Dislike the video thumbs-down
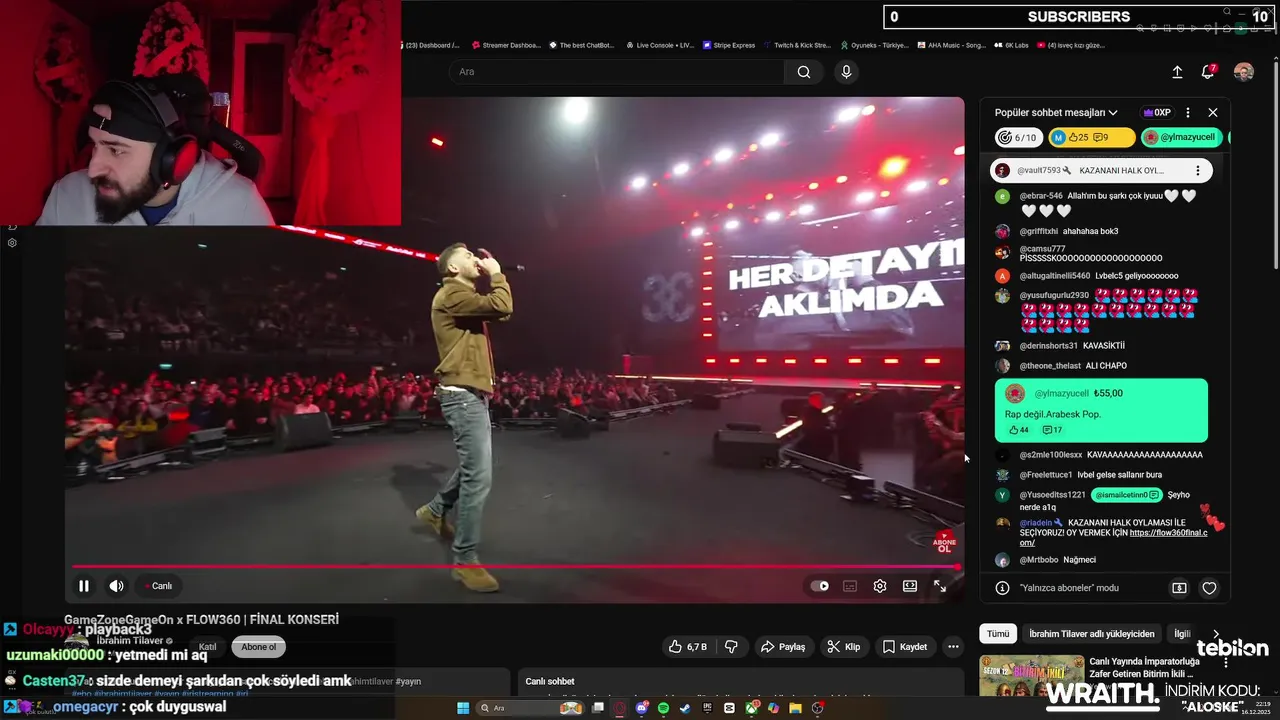The width and height of the screenshot is (1280, 720). pyautogui.click(x=731, y=647)
